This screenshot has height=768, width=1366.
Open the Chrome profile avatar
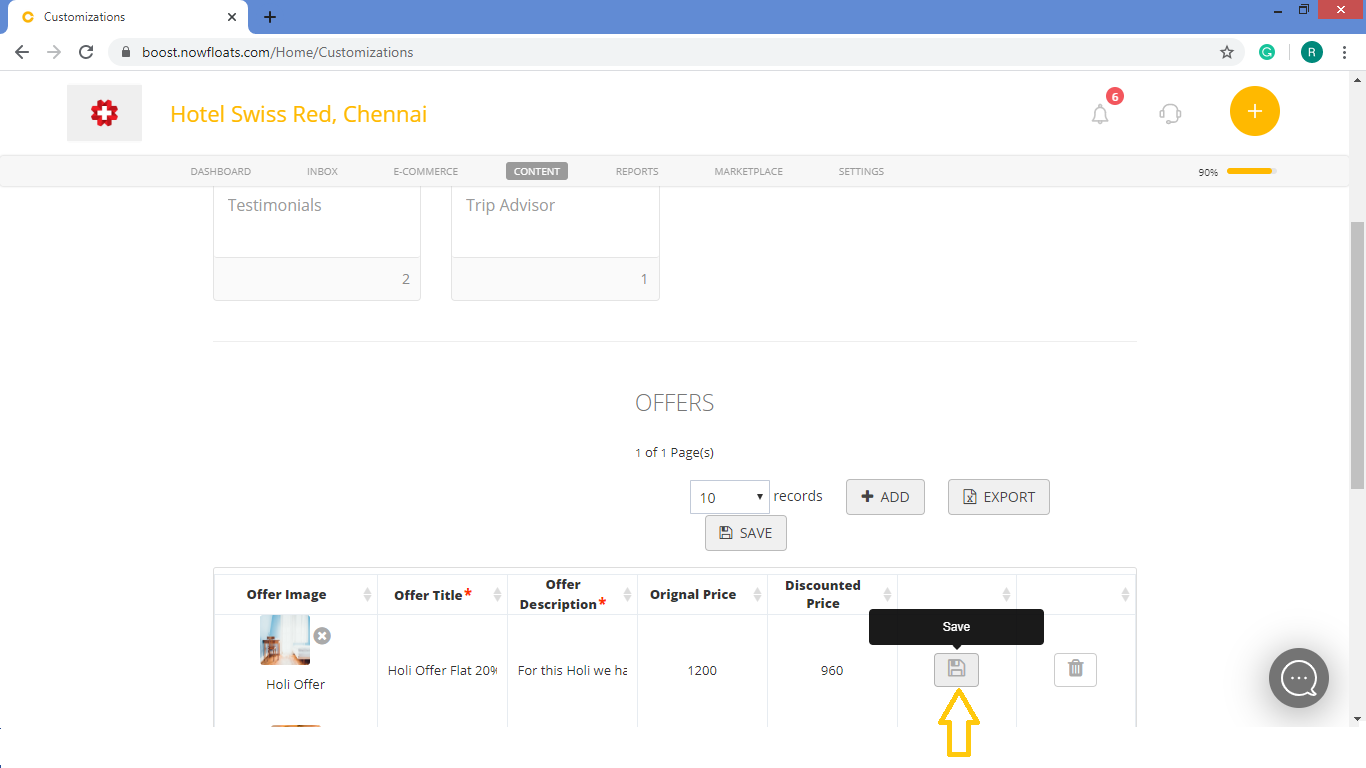coord(1311,52)
